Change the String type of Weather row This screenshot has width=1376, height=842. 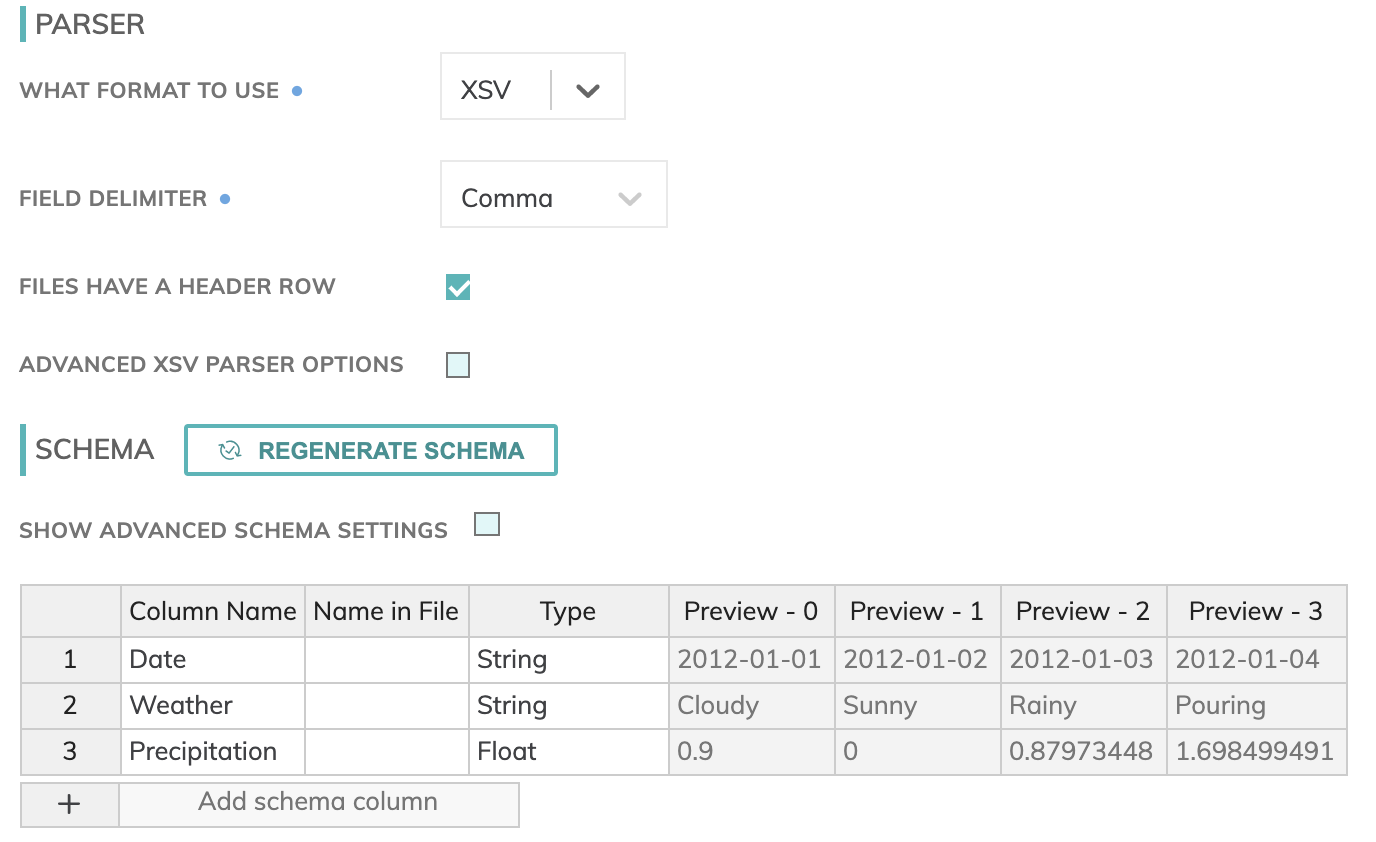(x=568, y=705)
